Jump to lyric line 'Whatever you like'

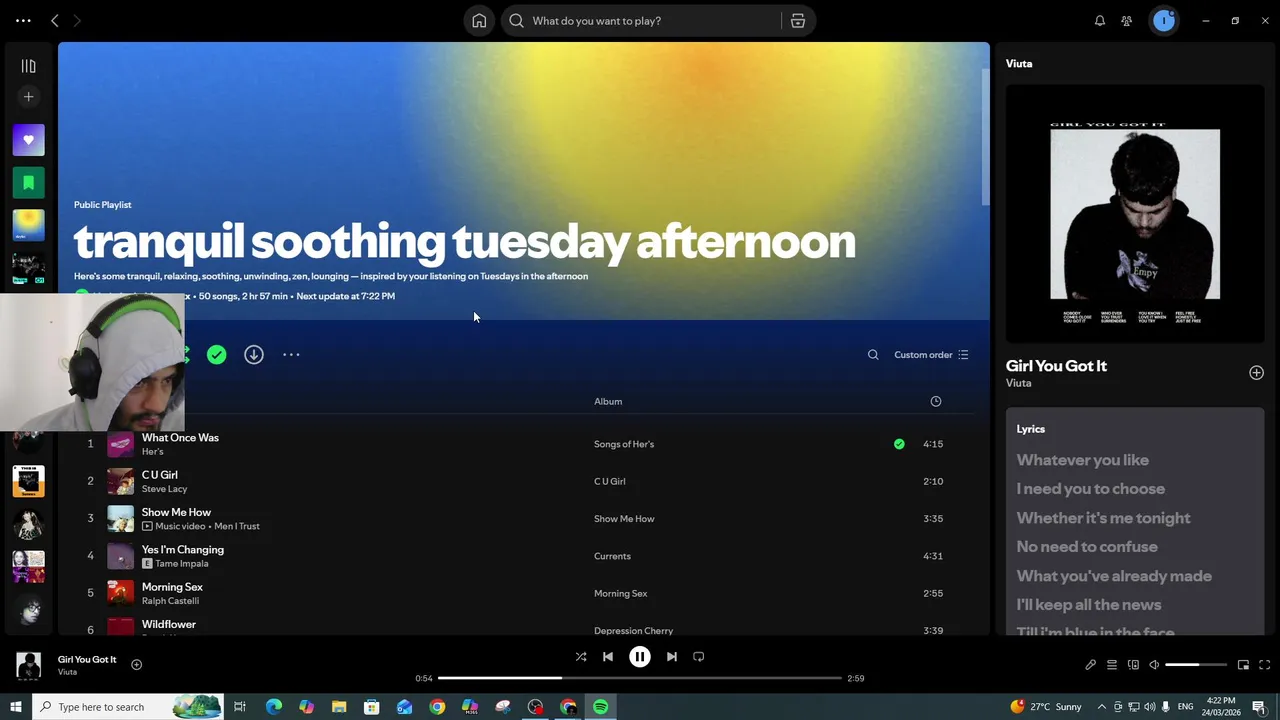point(1083,460)
